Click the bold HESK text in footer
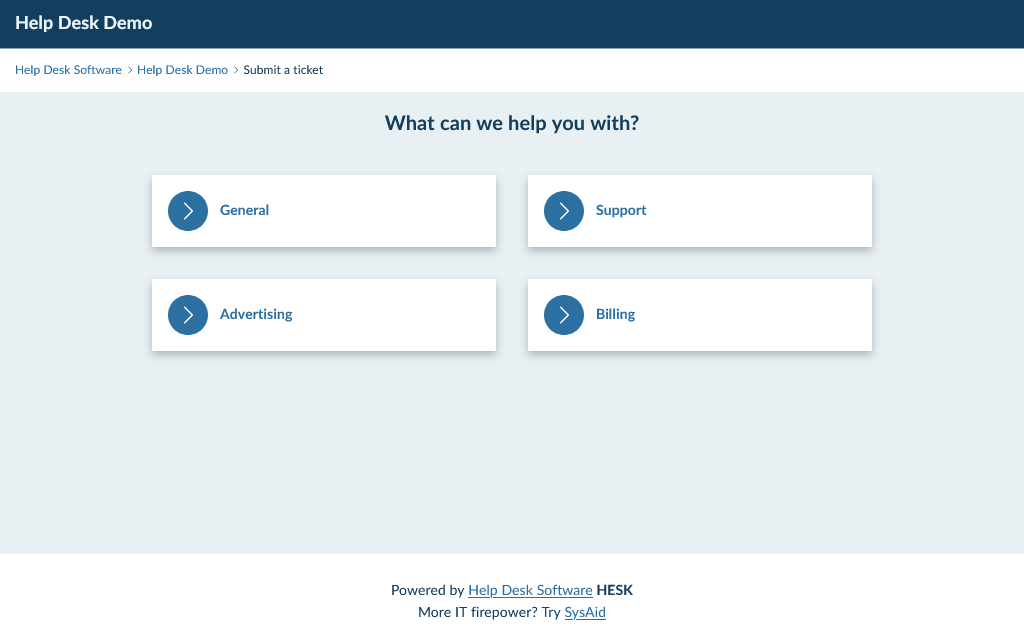Screen dimensions: 1024x640 coord(614,591)
